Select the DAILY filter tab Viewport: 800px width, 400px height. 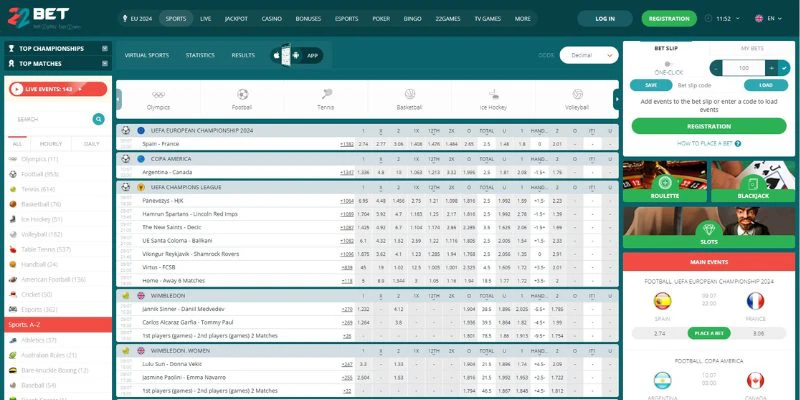coord(92,144)
